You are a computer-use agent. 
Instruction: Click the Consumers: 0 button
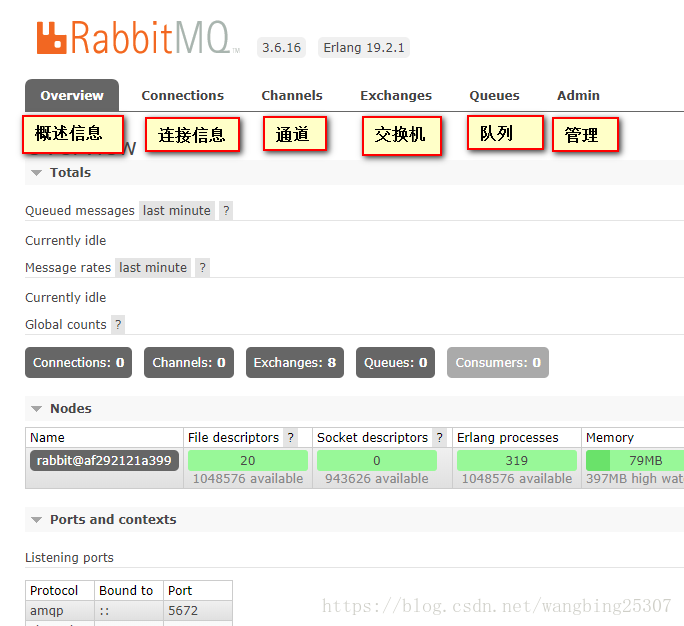498,363
